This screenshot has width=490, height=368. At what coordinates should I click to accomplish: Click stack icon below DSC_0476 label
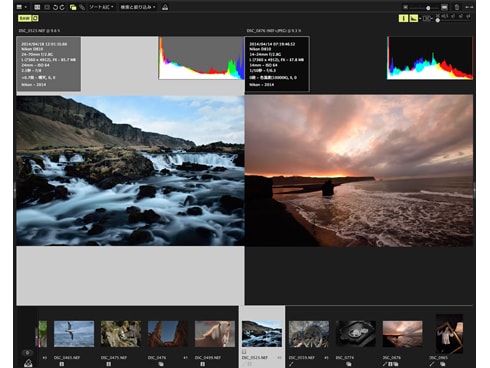(161, 364)
